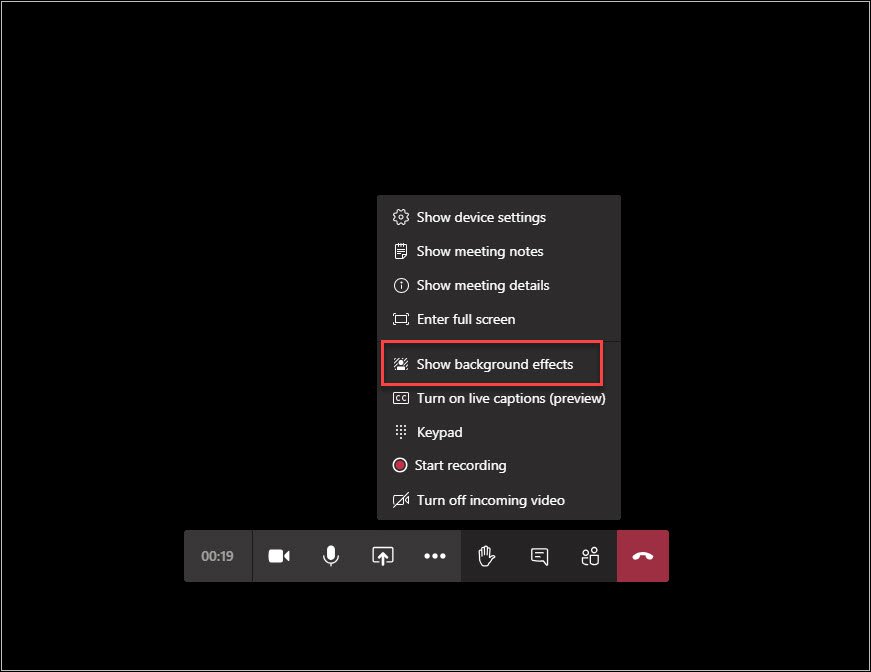The width and height of the screenshot is (871, 672).
Task: Choose Show background effects
Action: point(498,364)
